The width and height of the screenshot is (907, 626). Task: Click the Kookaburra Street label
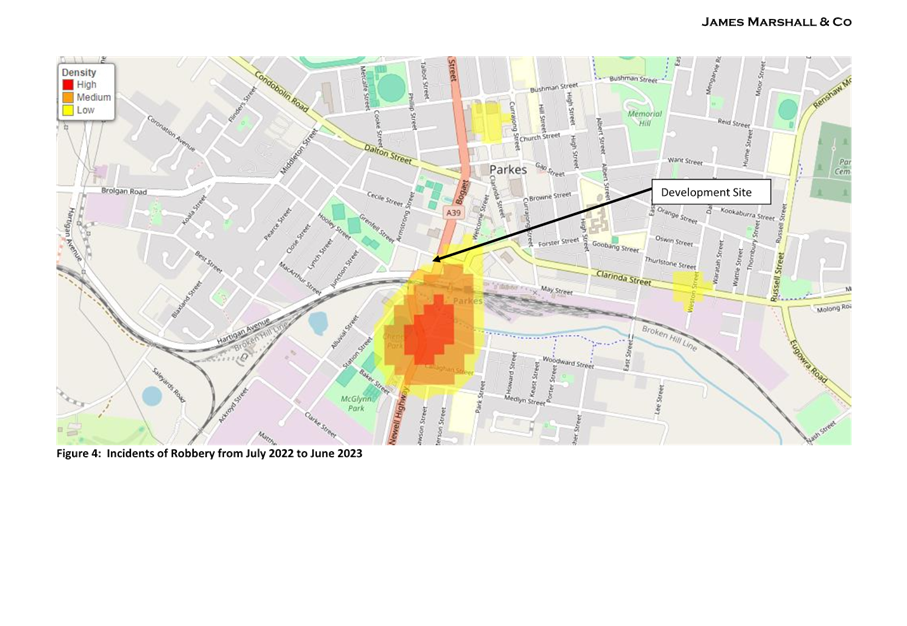747,213
